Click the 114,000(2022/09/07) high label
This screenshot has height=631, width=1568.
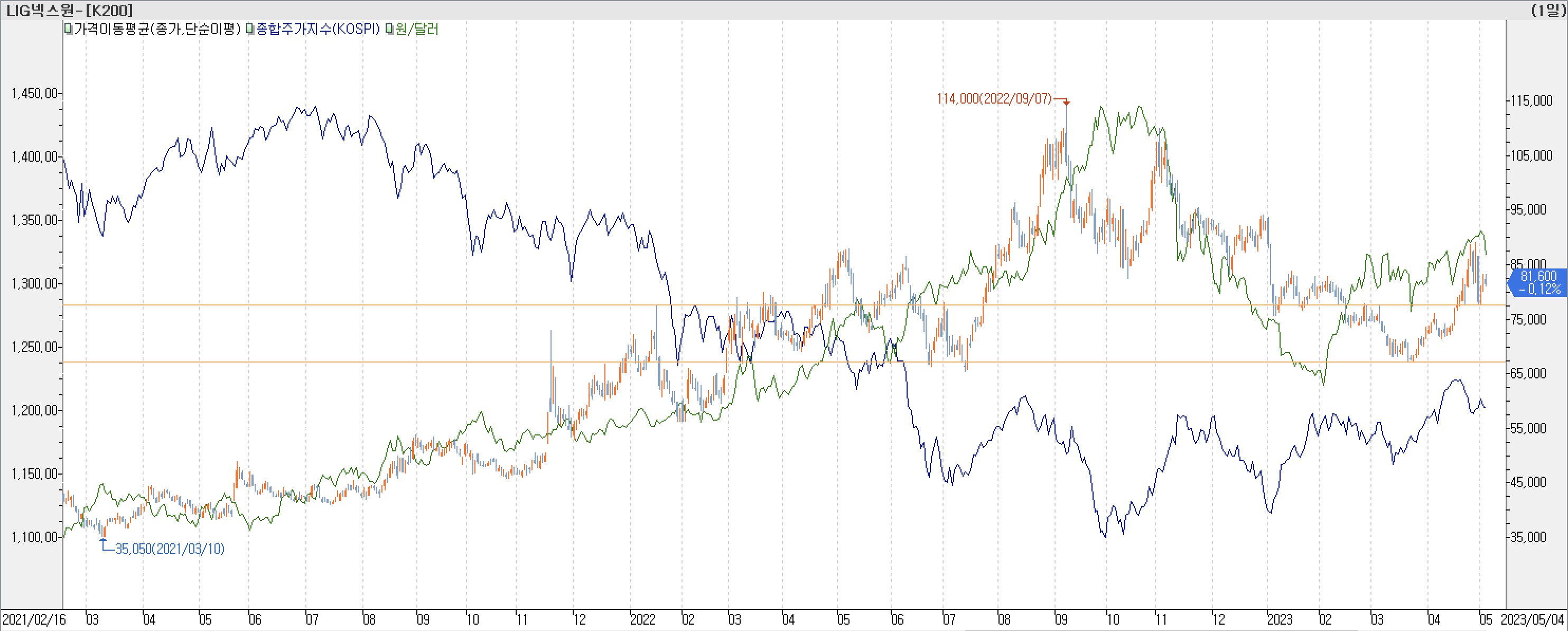click(994, 99)
